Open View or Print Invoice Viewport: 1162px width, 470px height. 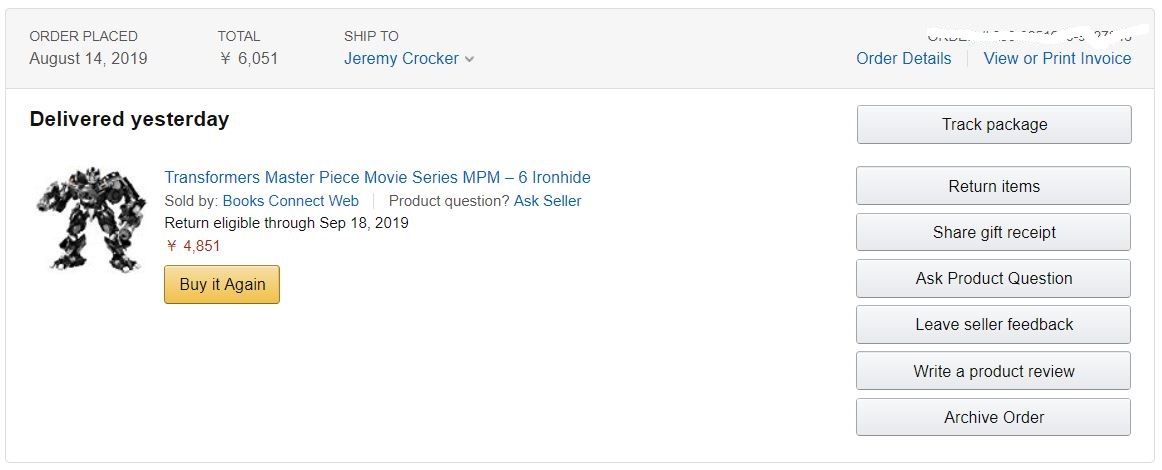[x=1057, y=58]
